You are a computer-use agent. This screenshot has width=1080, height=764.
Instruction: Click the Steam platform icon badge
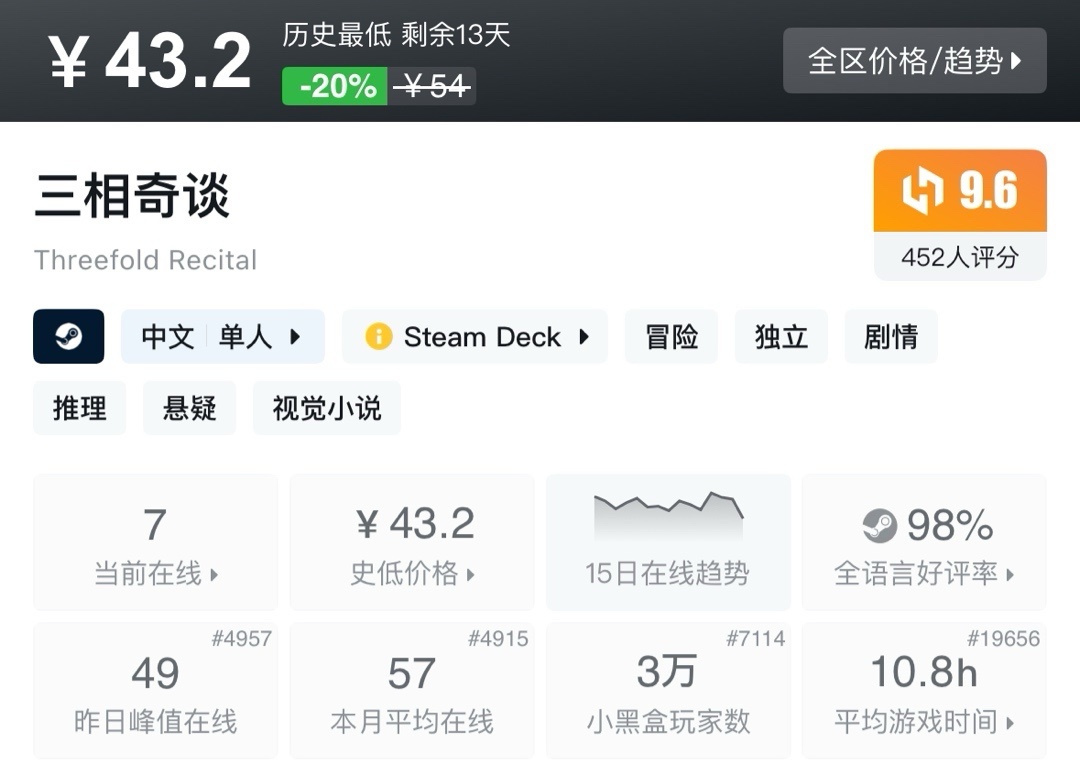[x=69, y=336]
